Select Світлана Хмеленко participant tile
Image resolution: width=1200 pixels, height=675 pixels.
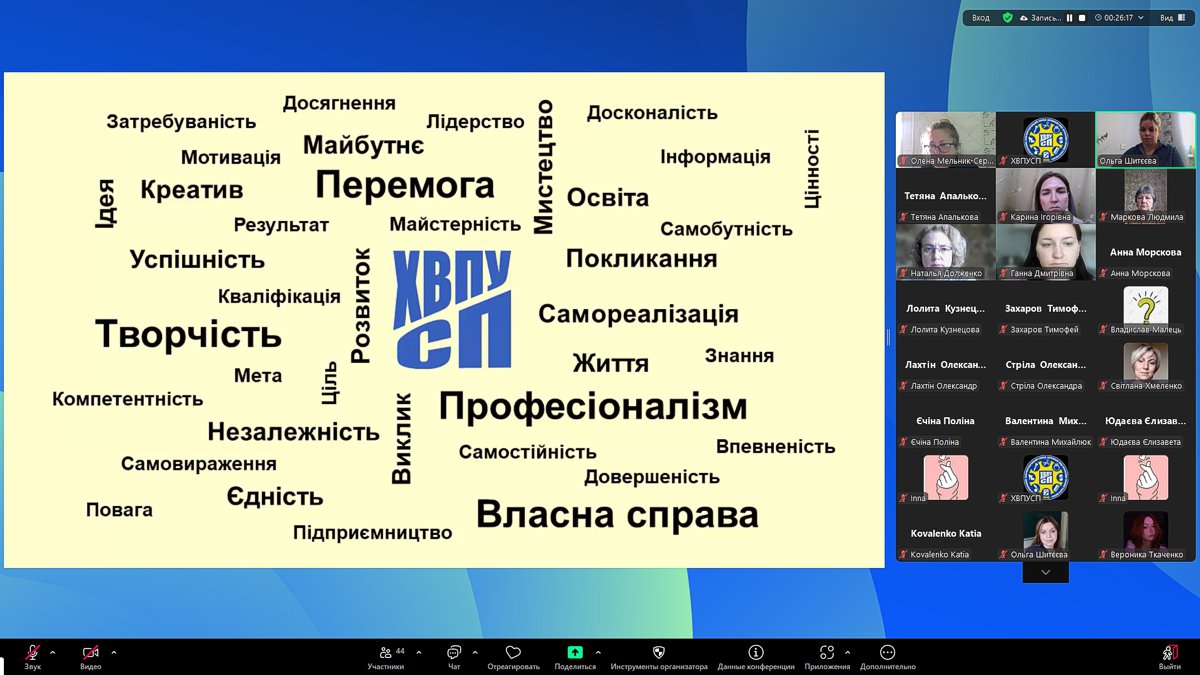point(1145,364)
